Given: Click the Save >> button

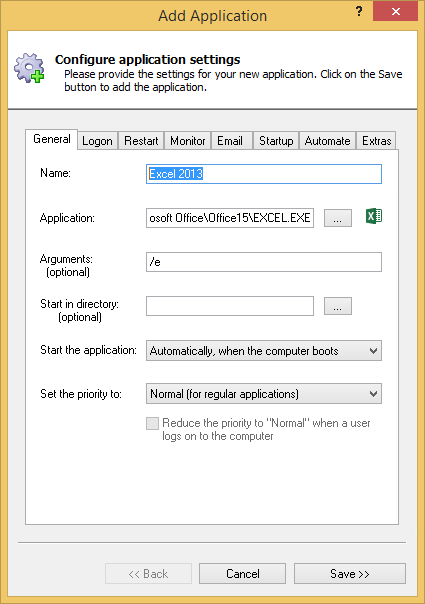Looking at the screenshot, I should pos(349,574).
